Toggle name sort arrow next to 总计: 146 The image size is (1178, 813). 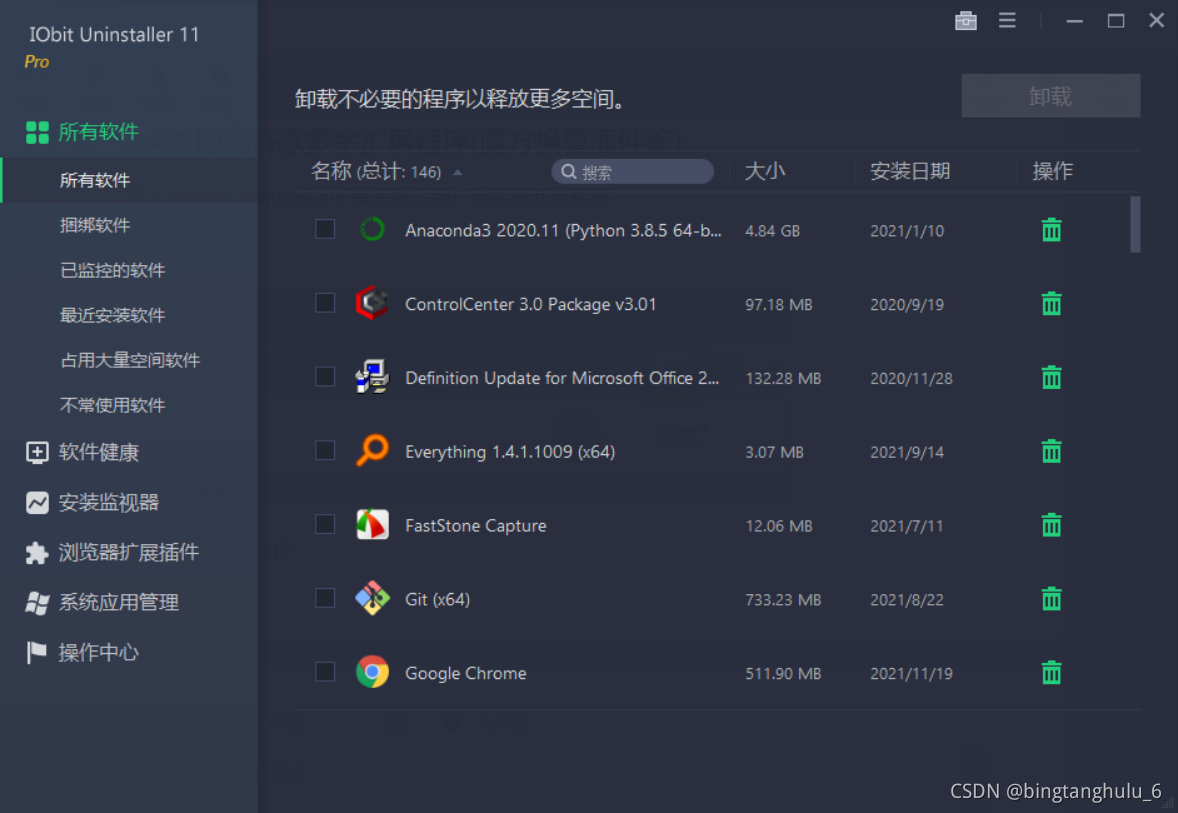tap(458, 173)
